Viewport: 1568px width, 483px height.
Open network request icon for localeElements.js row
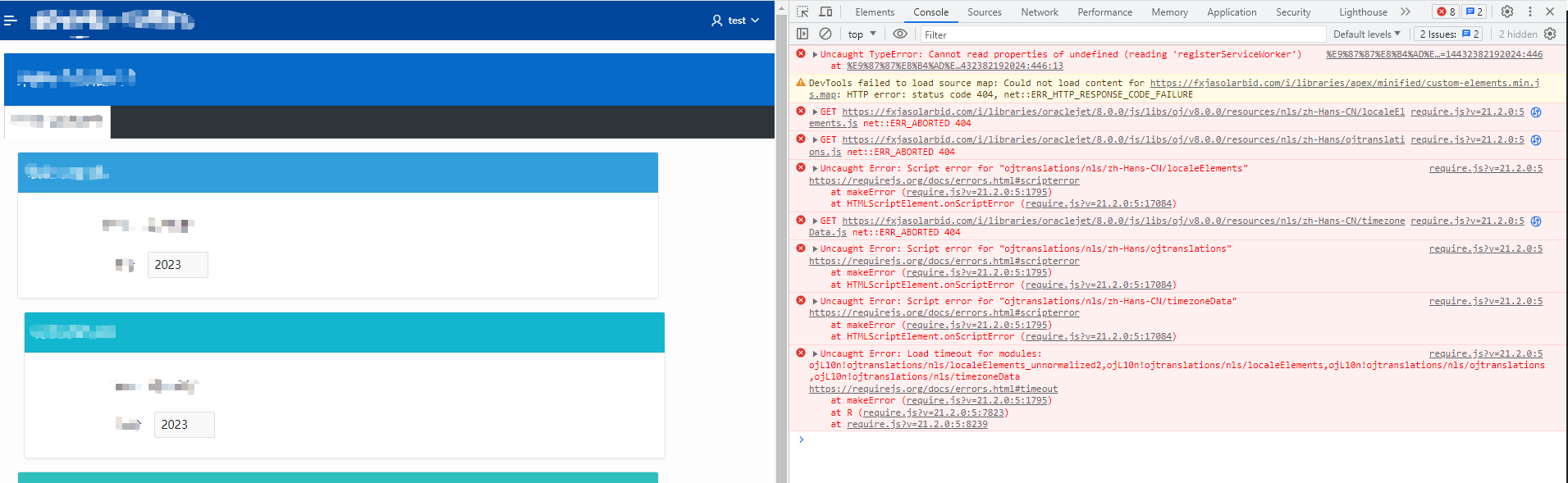coord(1536,112)
